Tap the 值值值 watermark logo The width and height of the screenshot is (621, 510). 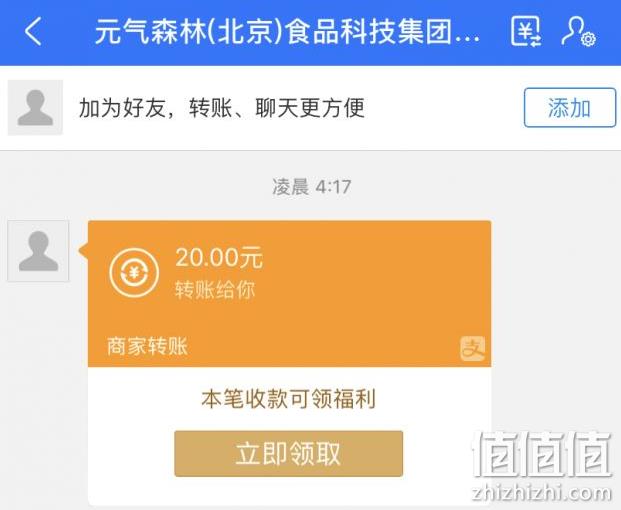542,454
